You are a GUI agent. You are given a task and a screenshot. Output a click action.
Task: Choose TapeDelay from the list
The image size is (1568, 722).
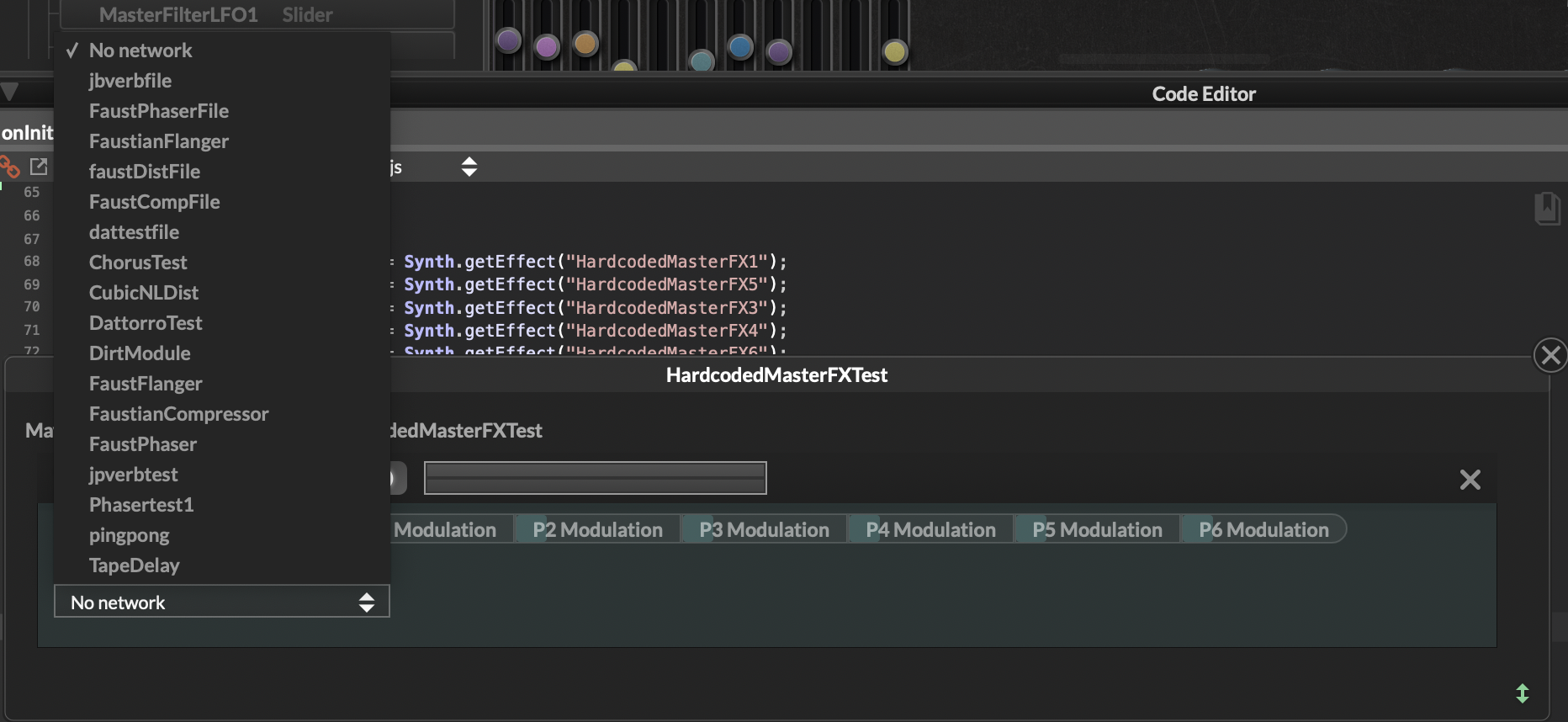(x=222, y=565)
